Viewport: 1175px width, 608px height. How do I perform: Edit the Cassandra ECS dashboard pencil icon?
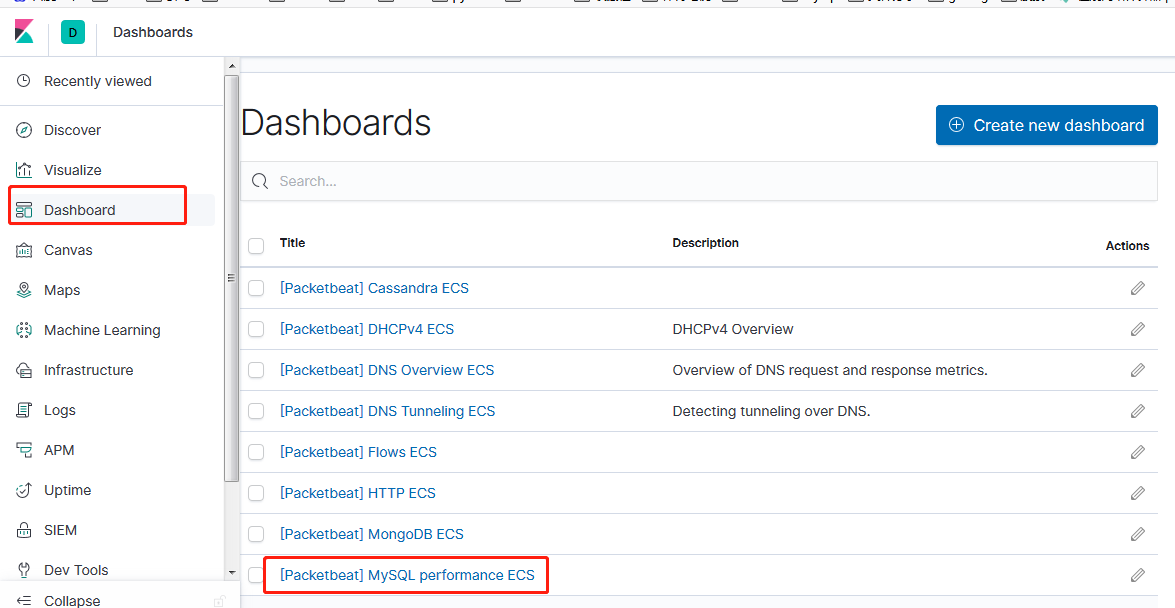pyautogui.click(x=1137, y=288)
